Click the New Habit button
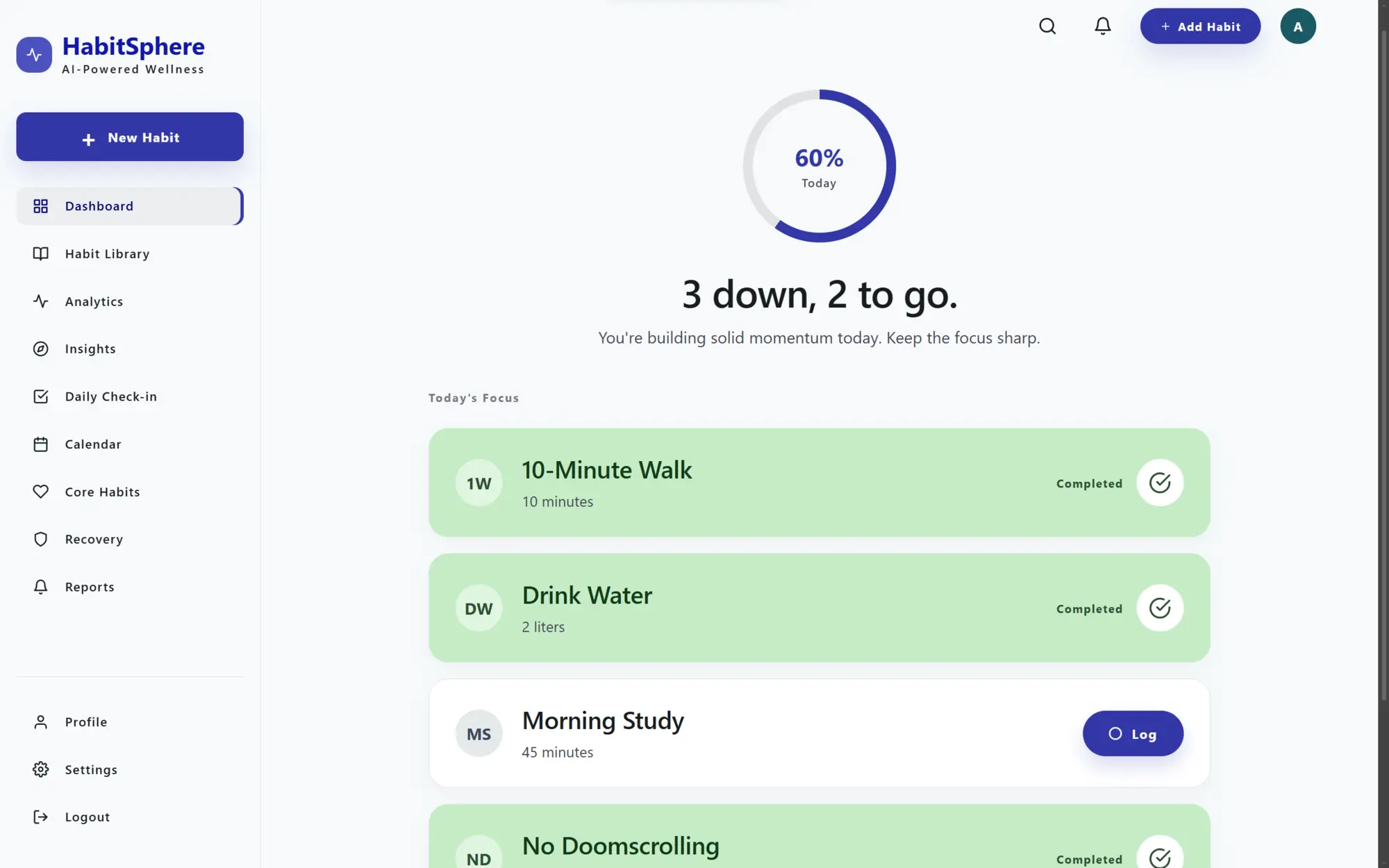The width and height of the screenshot is (1389, 868). coord(130,137)
